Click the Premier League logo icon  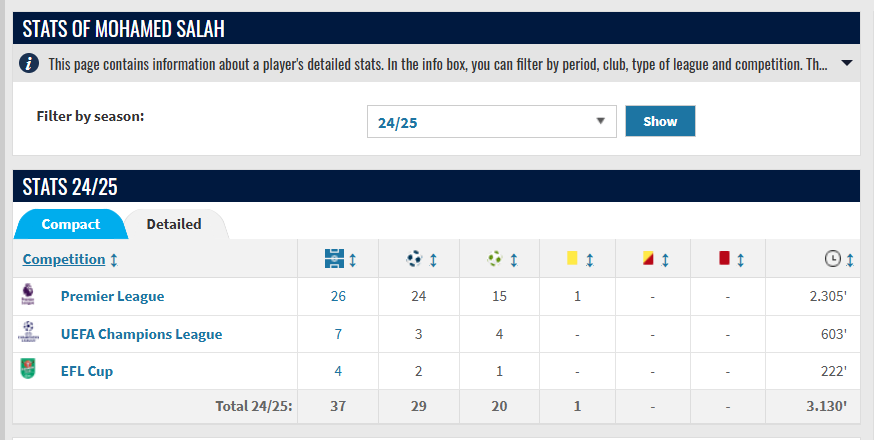28,294
